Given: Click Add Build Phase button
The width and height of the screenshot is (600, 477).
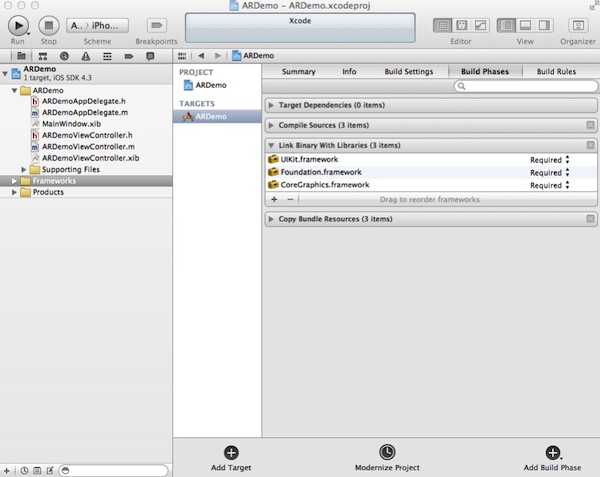Looking at the screenshot, I should pos(552,458).
